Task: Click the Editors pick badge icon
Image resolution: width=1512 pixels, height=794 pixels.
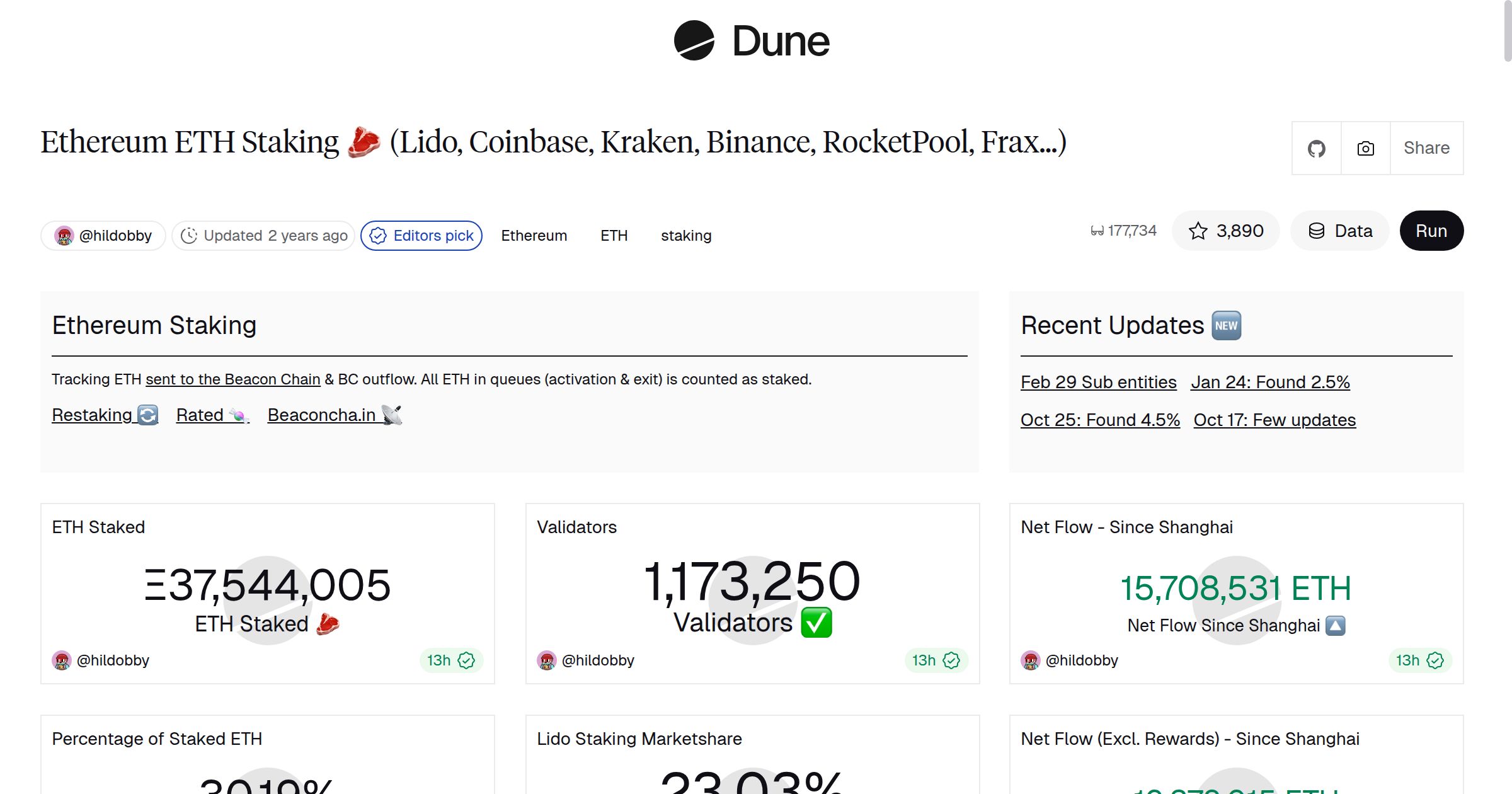Action: 378,235
